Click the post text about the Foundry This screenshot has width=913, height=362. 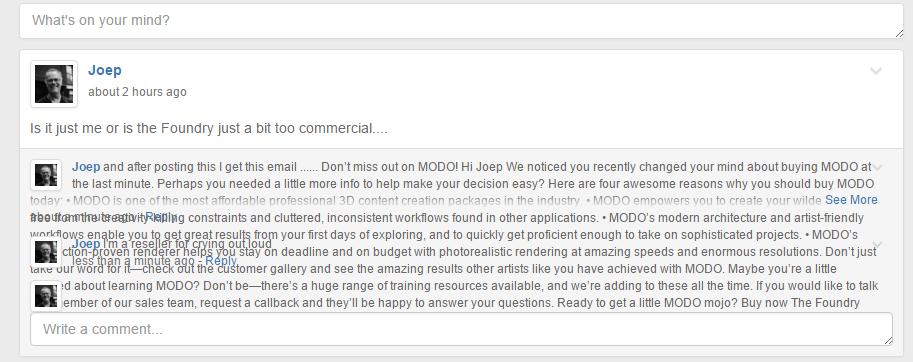click(x=208, y=128)
